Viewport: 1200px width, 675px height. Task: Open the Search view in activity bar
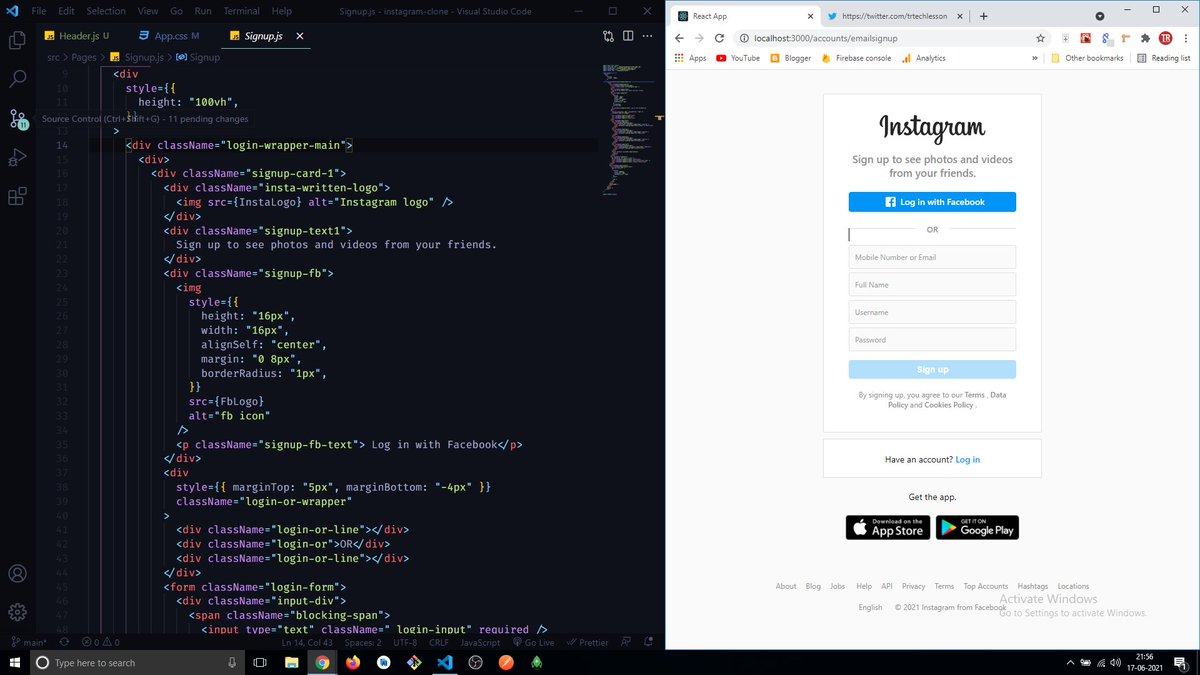click(17, 79)
